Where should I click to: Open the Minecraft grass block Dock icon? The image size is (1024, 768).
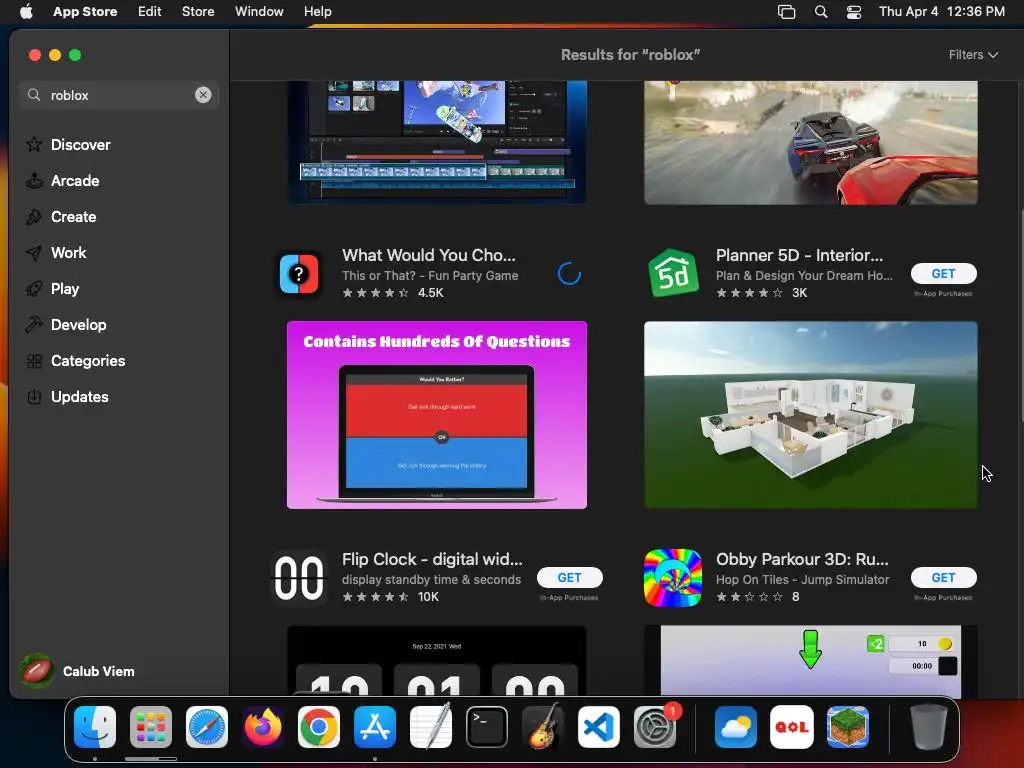[x=848, y=727]
